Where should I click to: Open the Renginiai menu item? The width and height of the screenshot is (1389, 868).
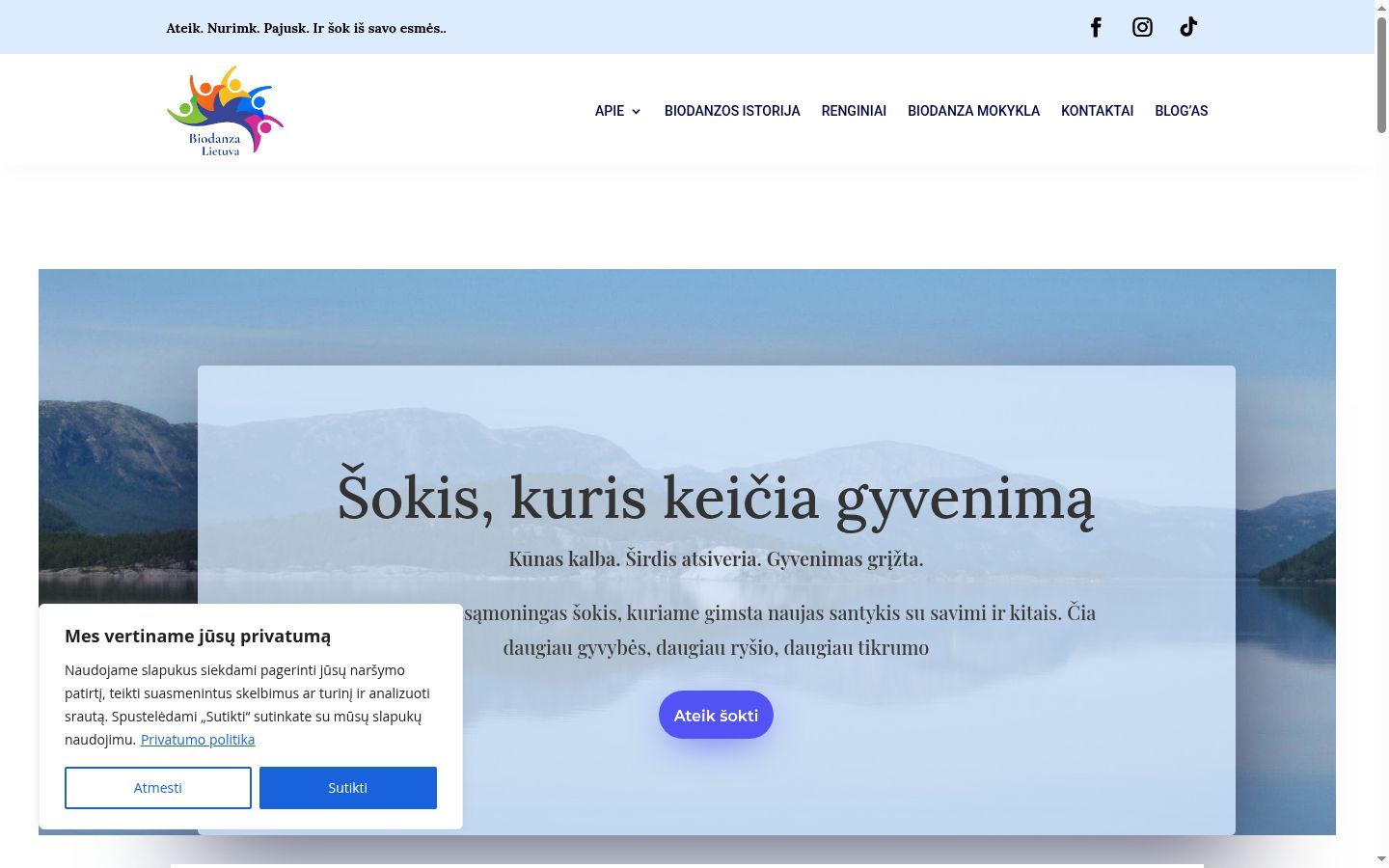pos(854,111)
